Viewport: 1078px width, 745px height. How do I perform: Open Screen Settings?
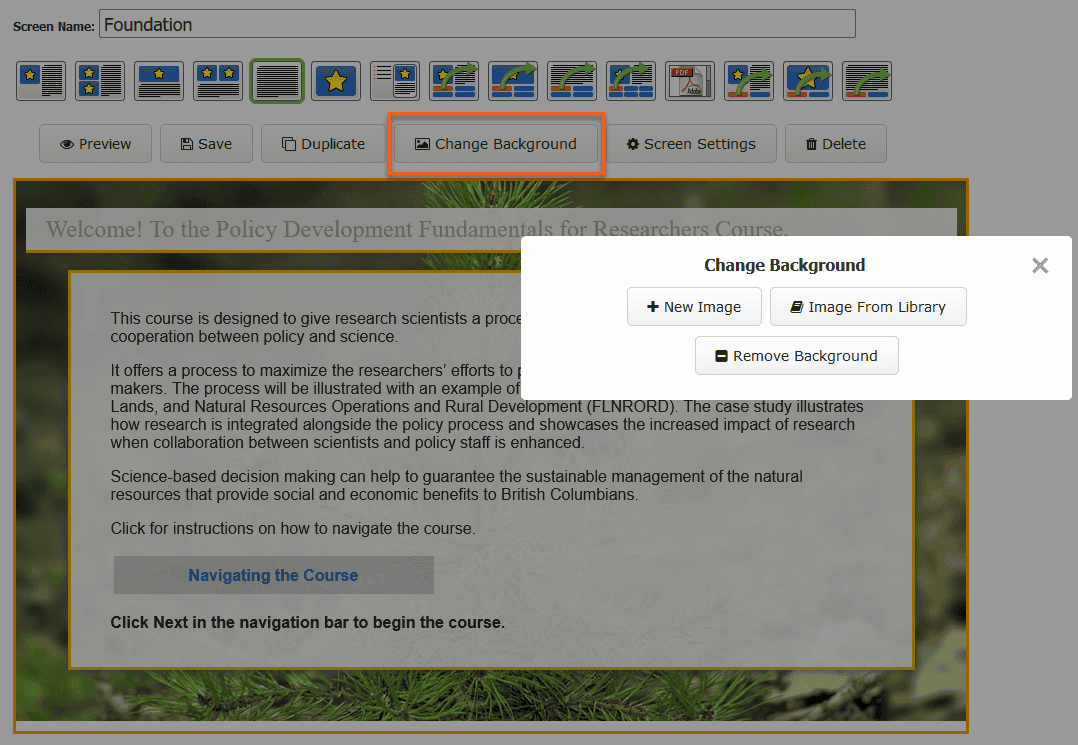coord(692,143)
